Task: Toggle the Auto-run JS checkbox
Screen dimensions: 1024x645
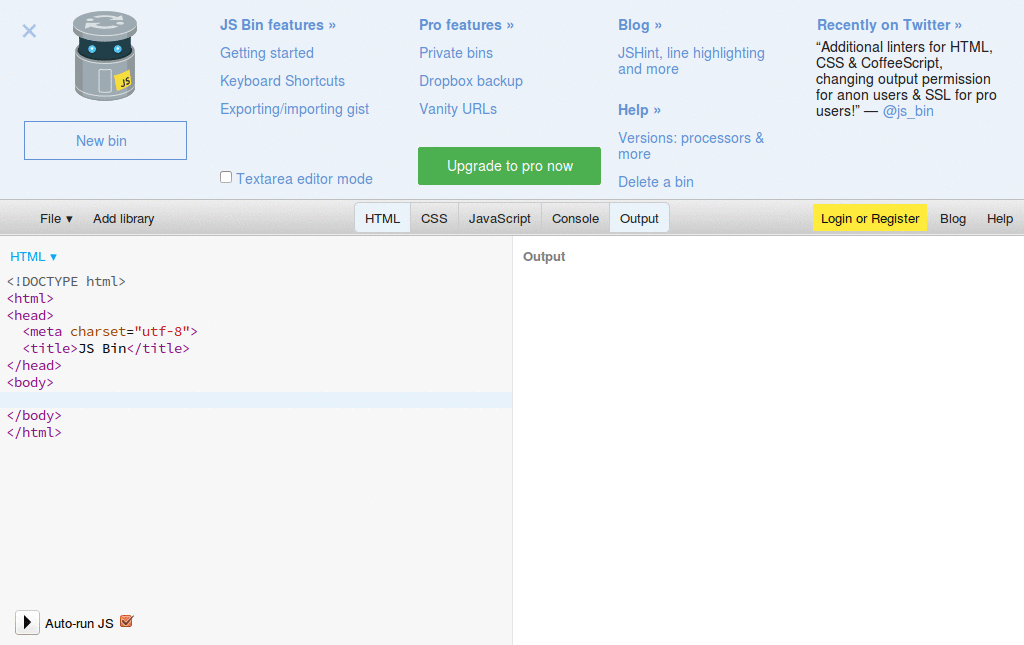Action: [x=127, y=621]
